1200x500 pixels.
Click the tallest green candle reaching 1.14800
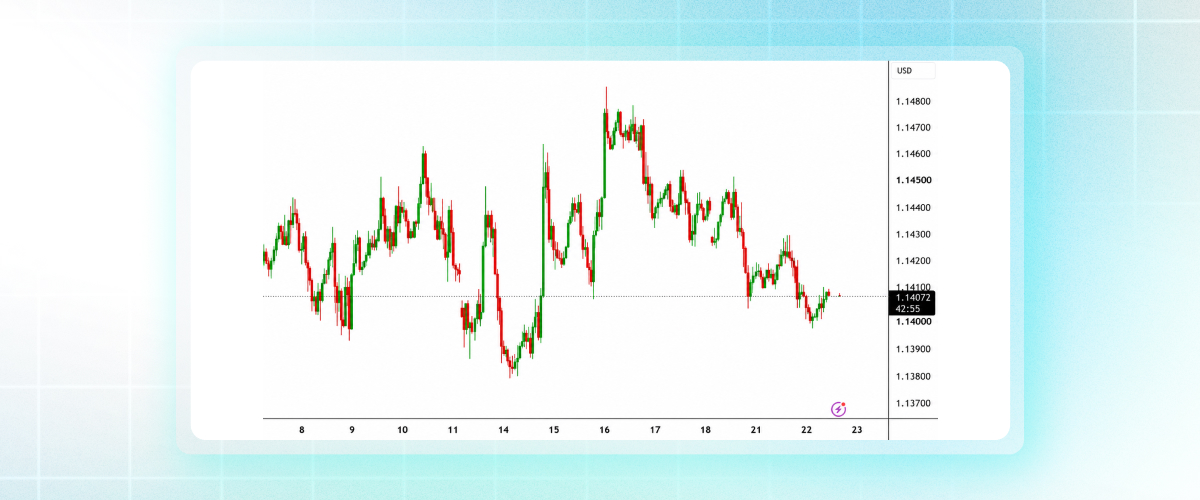coord(605,155)
